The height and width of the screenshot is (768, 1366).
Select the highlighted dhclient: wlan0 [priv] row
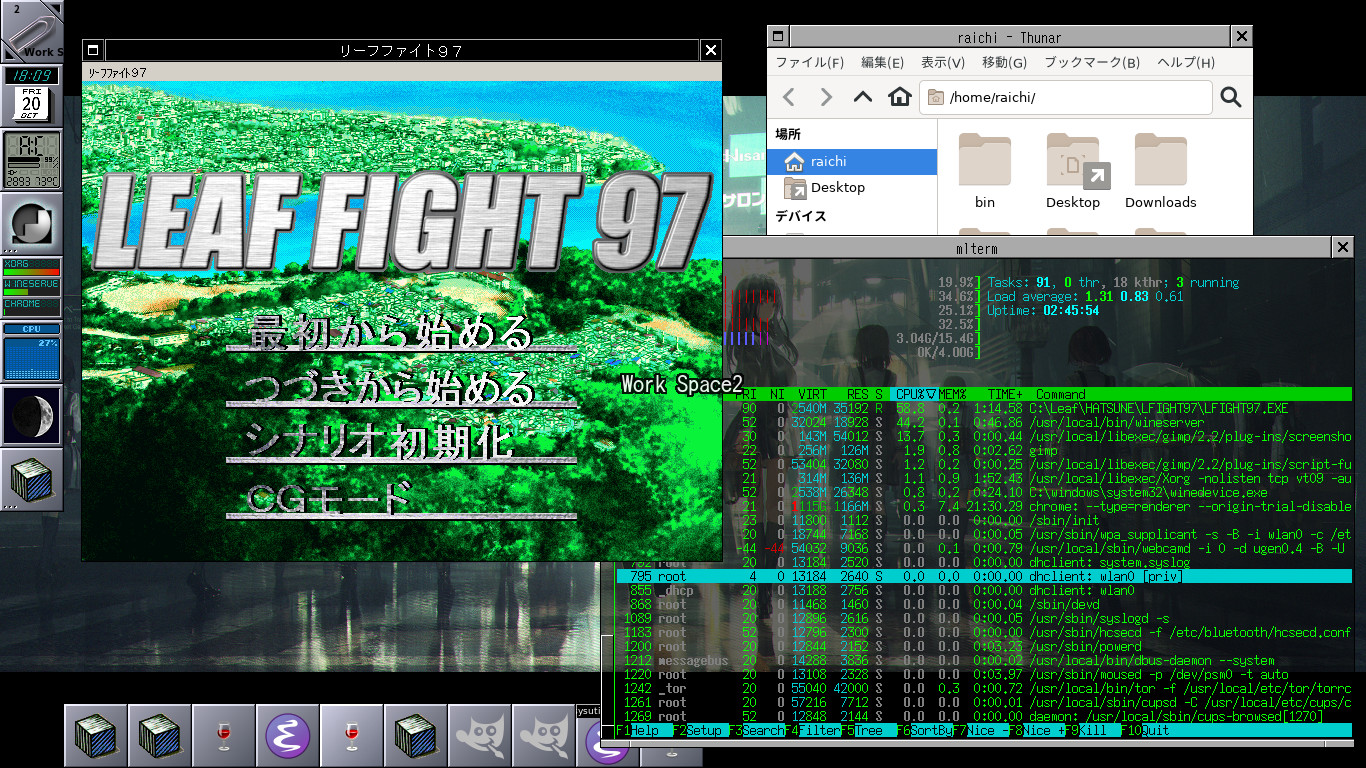coord(984,577)
